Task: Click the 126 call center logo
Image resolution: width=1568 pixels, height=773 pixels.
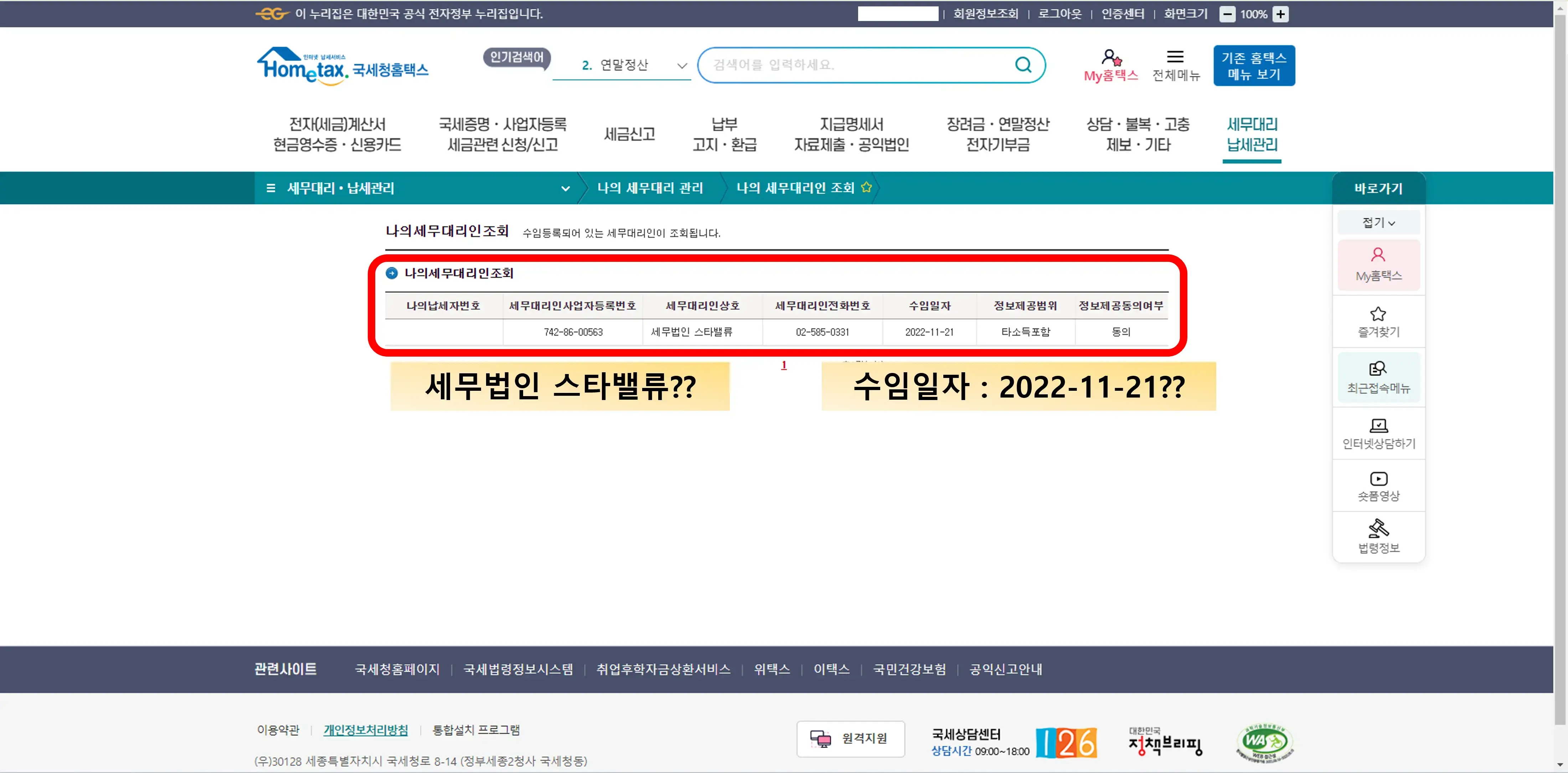Action: tap(1067, 743)
